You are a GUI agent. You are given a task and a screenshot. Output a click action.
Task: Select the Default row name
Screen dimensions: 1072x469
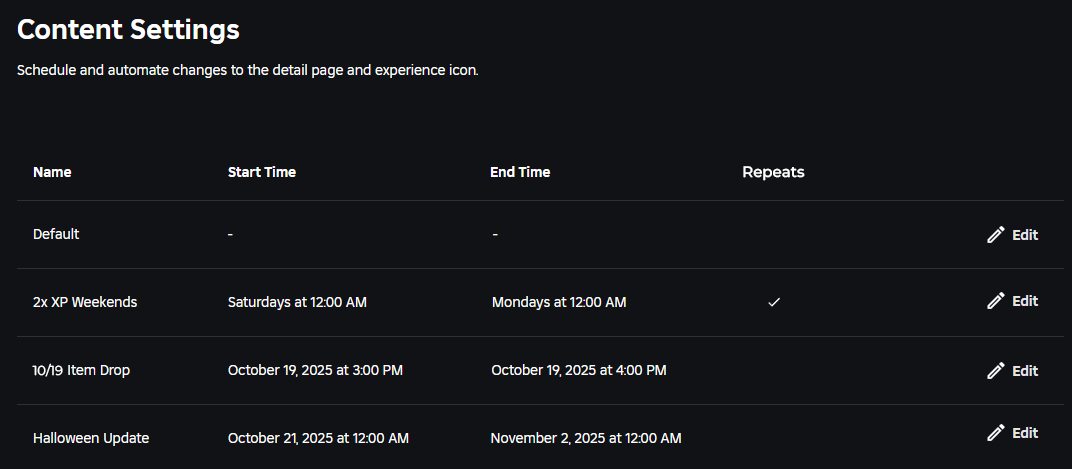pyautogui.click(x=56, y=234)
